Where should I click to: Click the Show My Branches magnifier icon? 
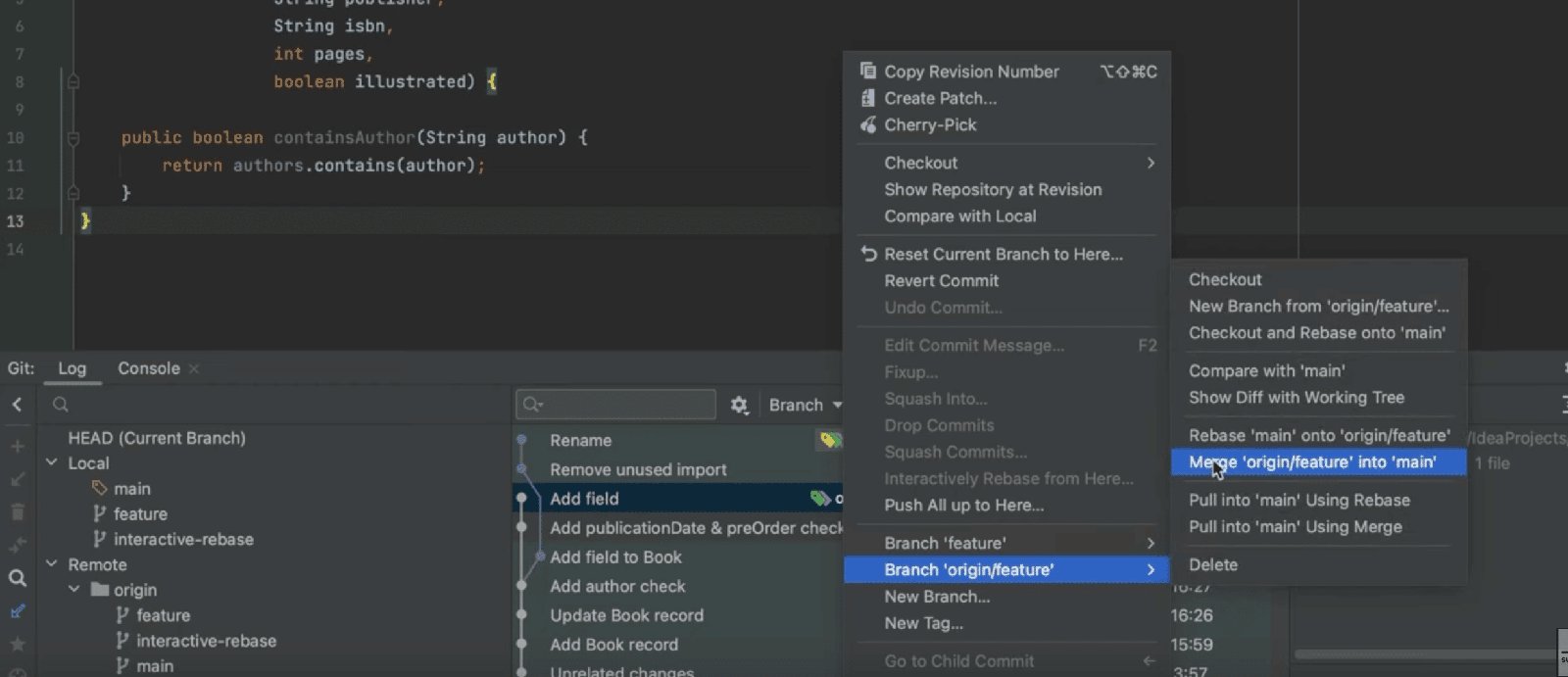[17, 578]
